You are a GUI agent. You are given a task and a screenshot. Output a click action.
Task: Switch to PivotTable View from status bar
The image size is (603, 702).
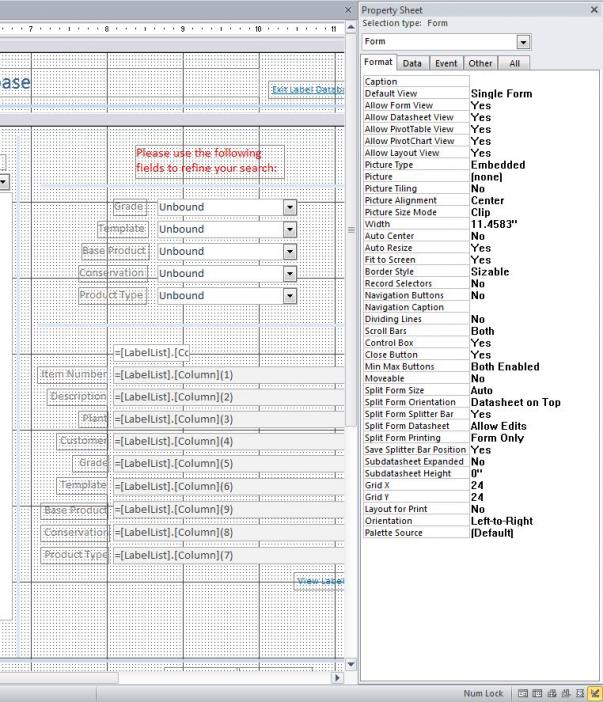point(552,693)
